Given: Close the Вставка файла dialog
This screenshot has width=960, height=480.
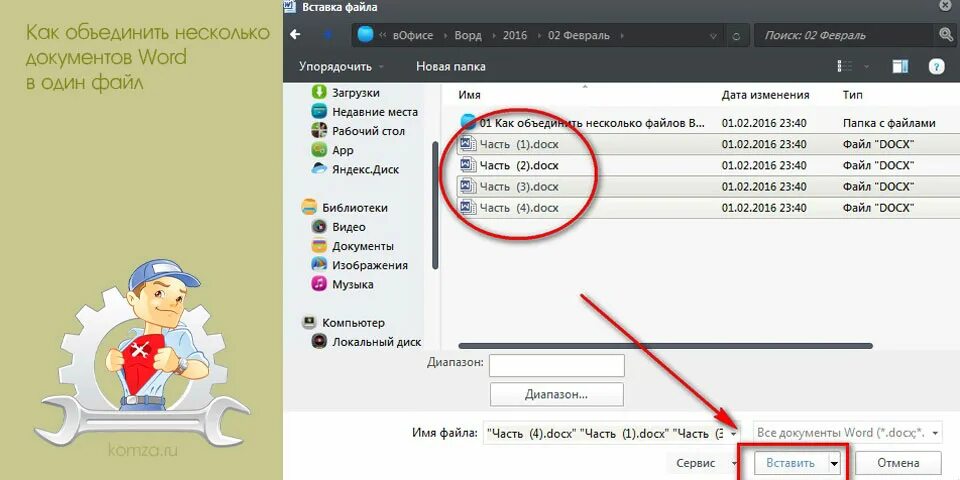Looking at the screenshot, I should tap(946, 6).
